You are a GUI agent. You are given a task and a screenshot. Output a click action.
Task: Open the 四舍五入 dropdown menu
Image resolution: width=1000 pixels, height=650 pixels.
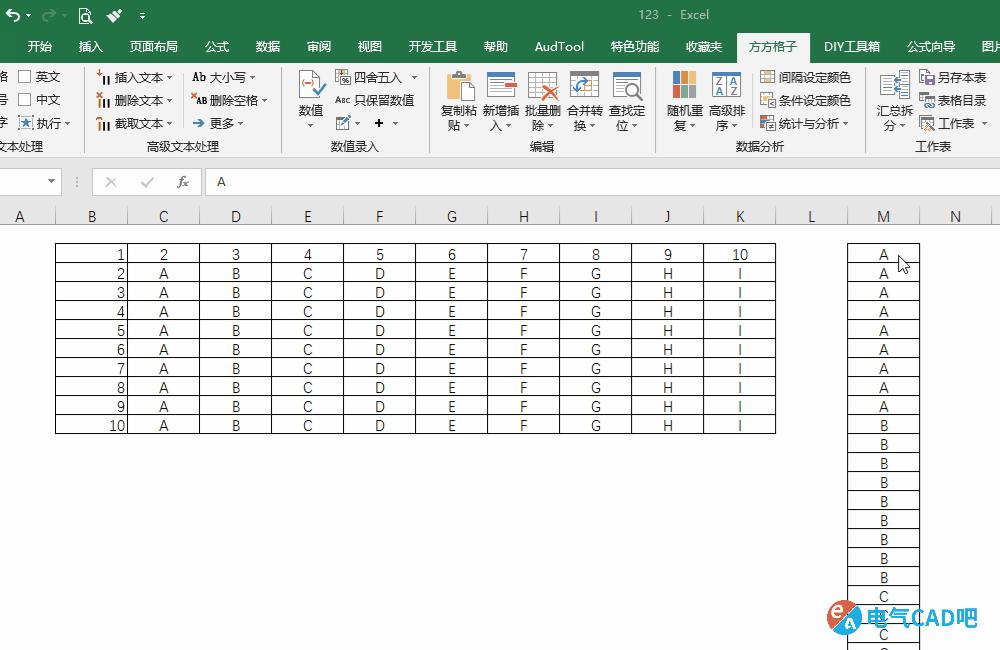tap(415, 76)
